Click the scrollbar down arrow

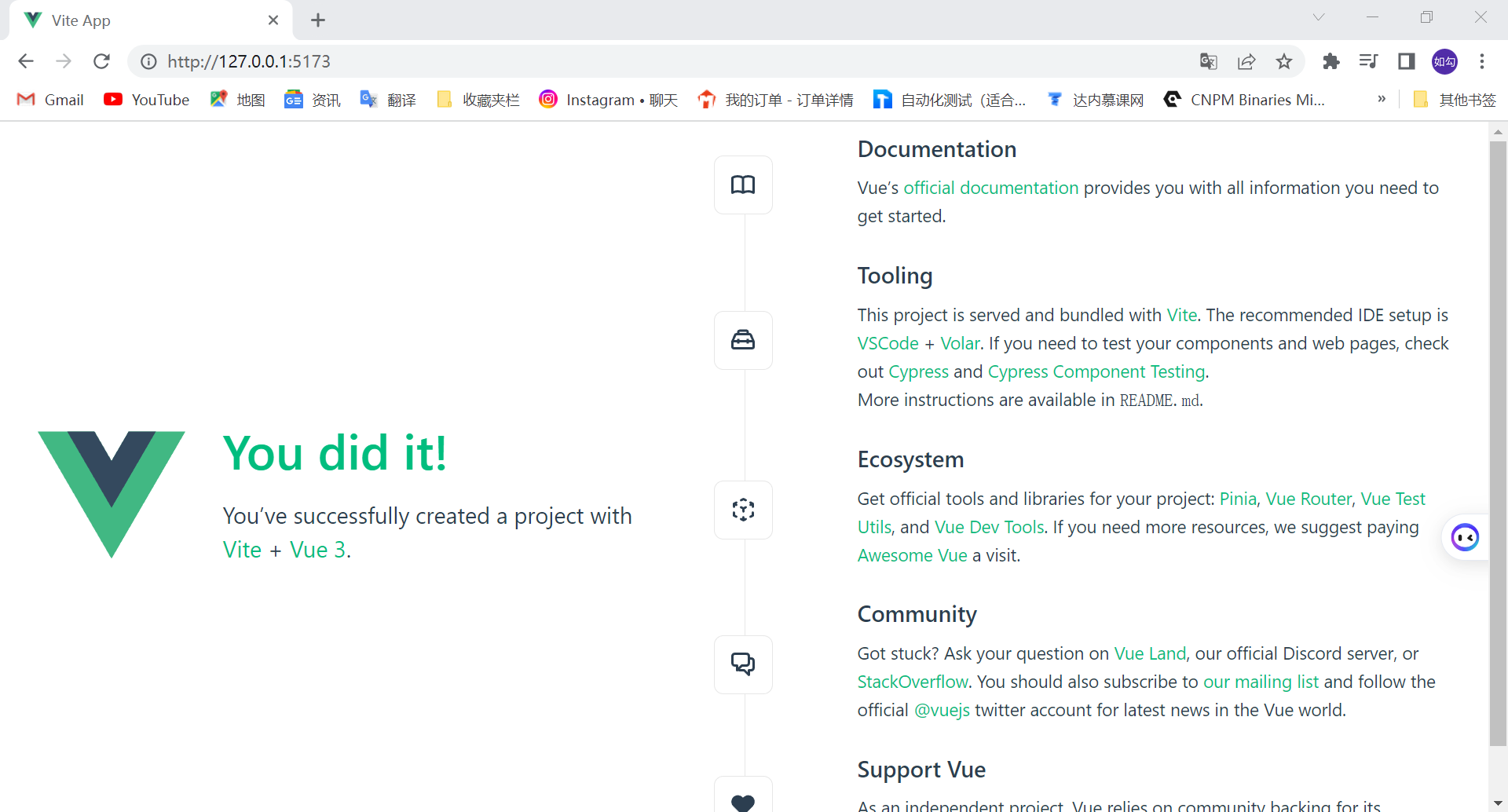[1498, 803]
